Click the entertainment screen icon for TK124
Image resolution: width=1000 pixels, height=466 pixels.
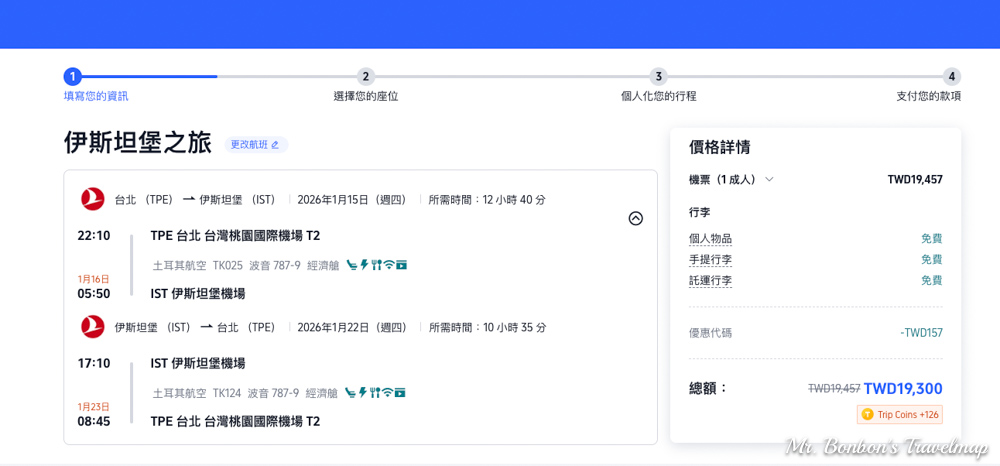click(400, 393)
